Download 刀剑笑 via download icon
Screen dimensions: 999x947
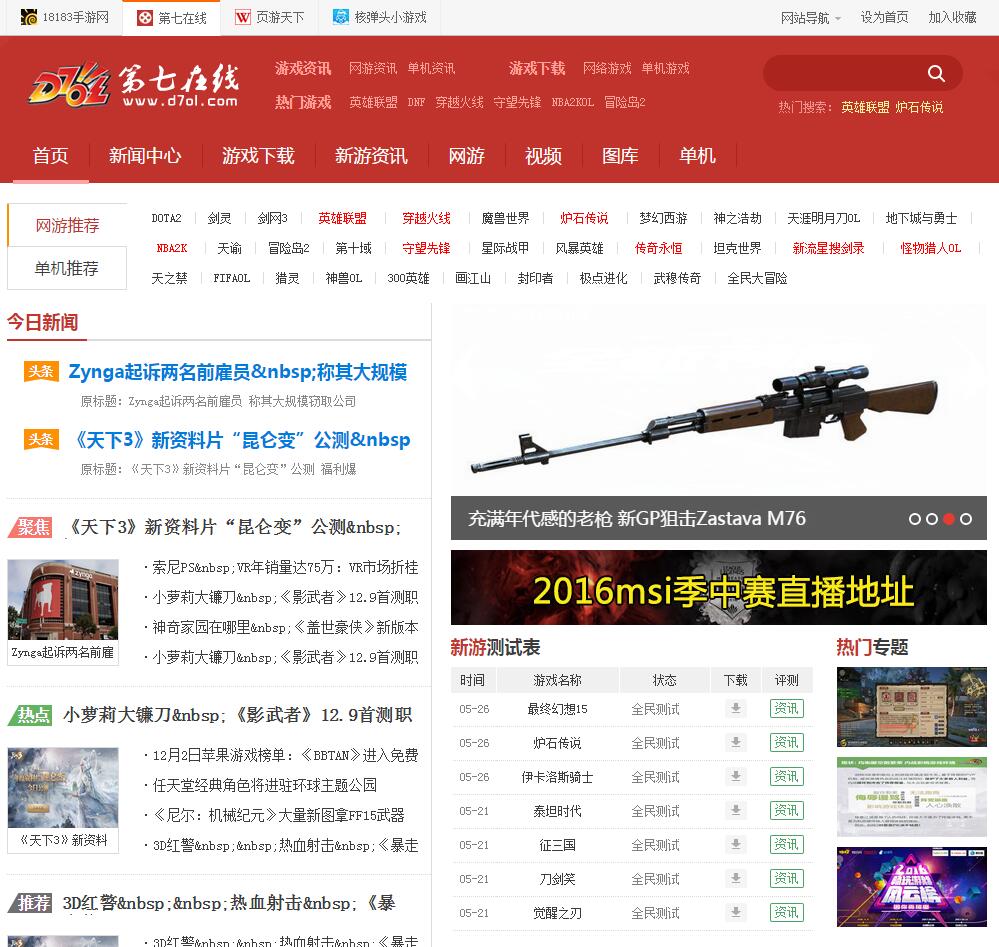click(735, 879)
